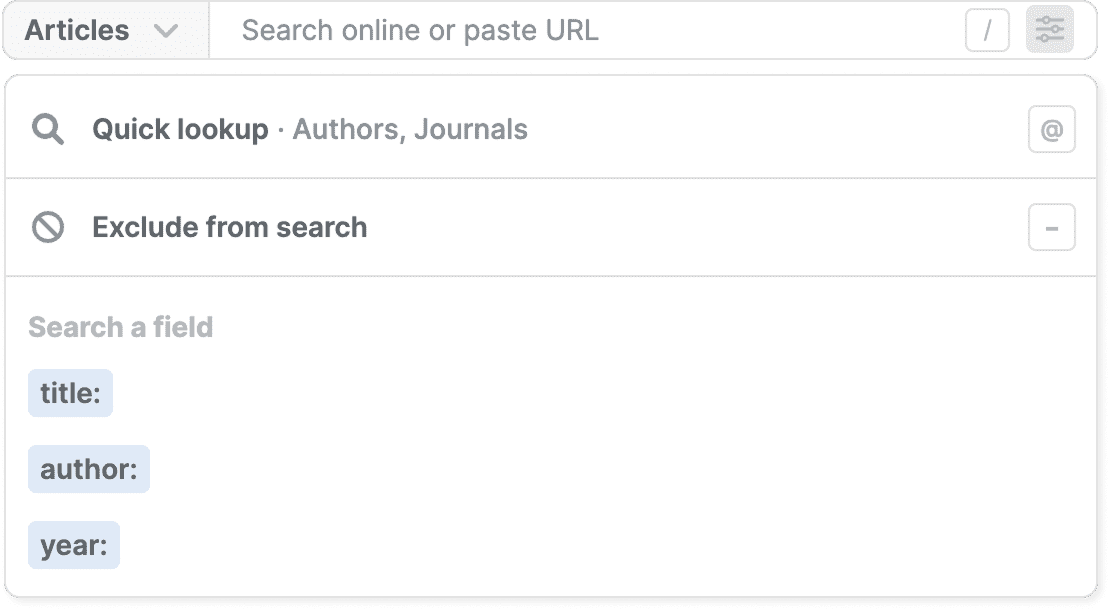Viewport: 1110px width, 610px height.
Task: Open the Articles search type dropdown
Action: pyautogui.click(x=78, y=30)
